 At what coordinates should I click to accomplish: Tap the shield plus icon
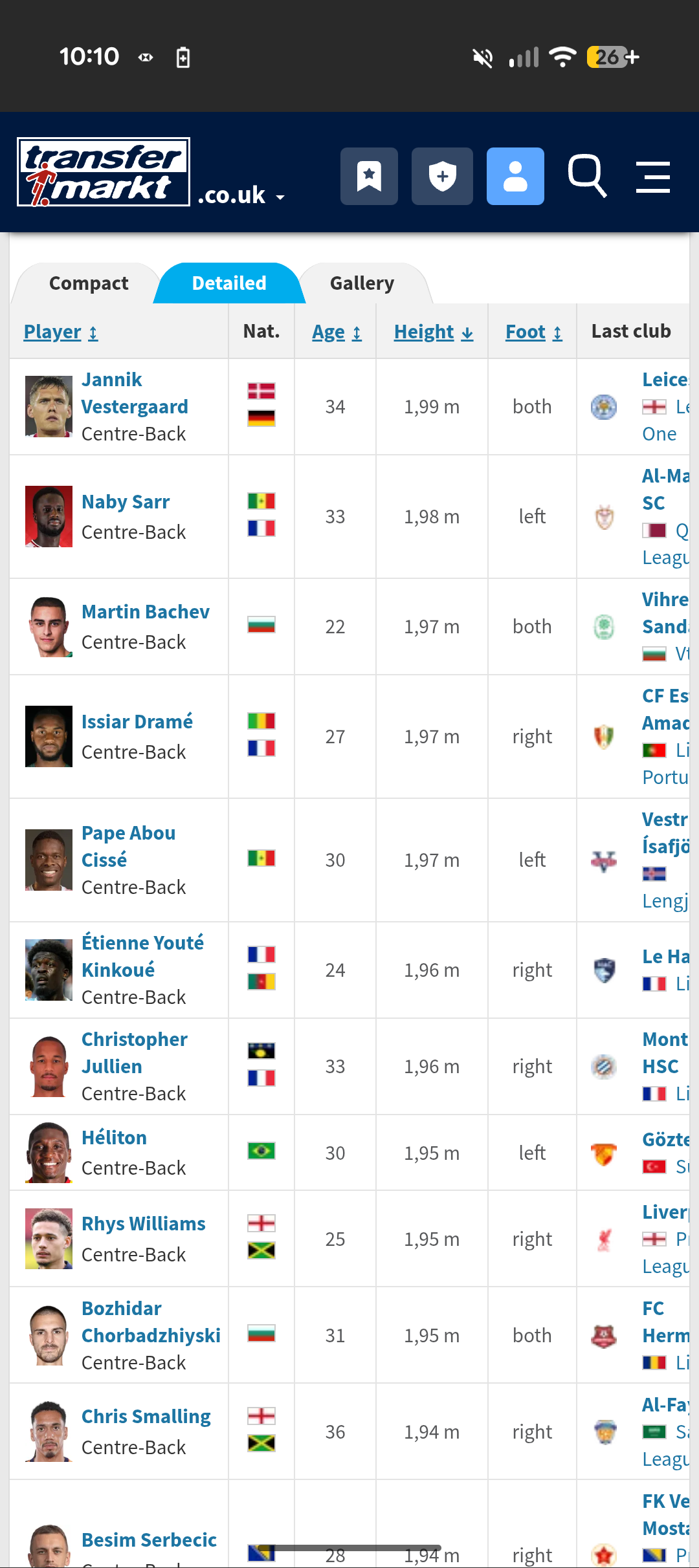(442, 176)
